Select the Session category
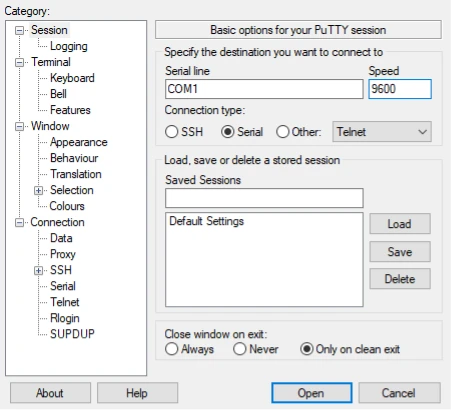This screenshot has width=452, height=410. pos(49,30)
